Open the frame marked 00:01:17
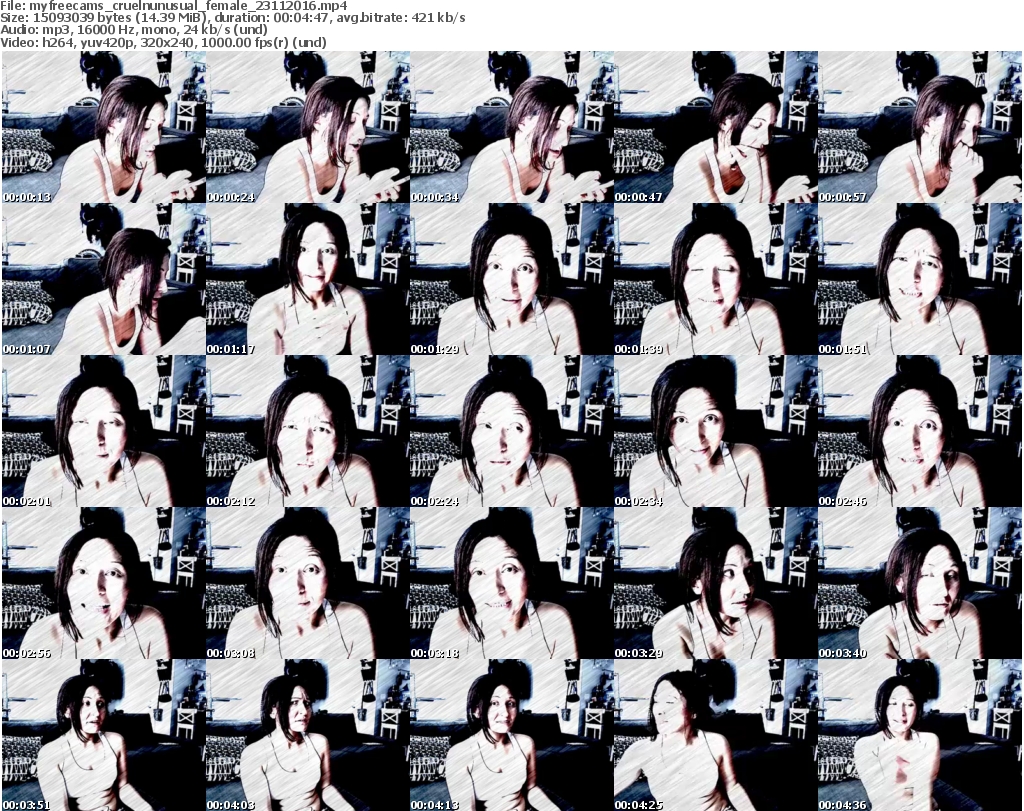Screen dimensions: 1024x811 coord(308,279)
